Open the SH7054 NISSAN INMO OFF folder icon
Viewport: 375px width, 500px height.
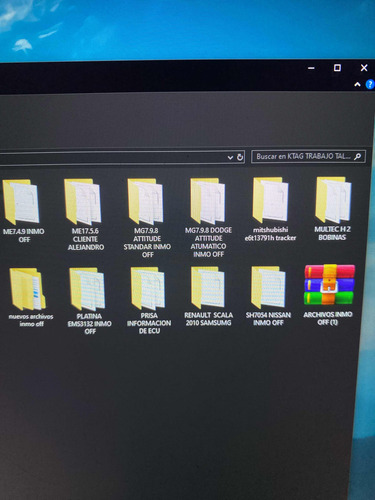pos(268,287)
